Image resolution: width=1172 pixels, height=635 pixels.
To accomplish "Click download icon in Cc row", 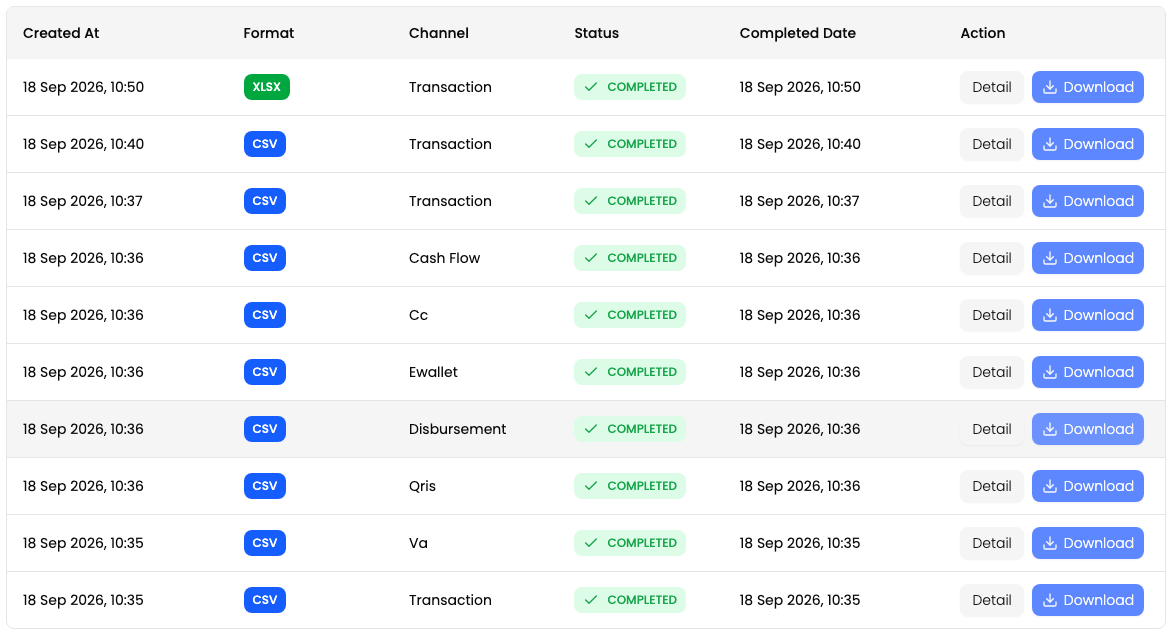I will click(1049, 315).
